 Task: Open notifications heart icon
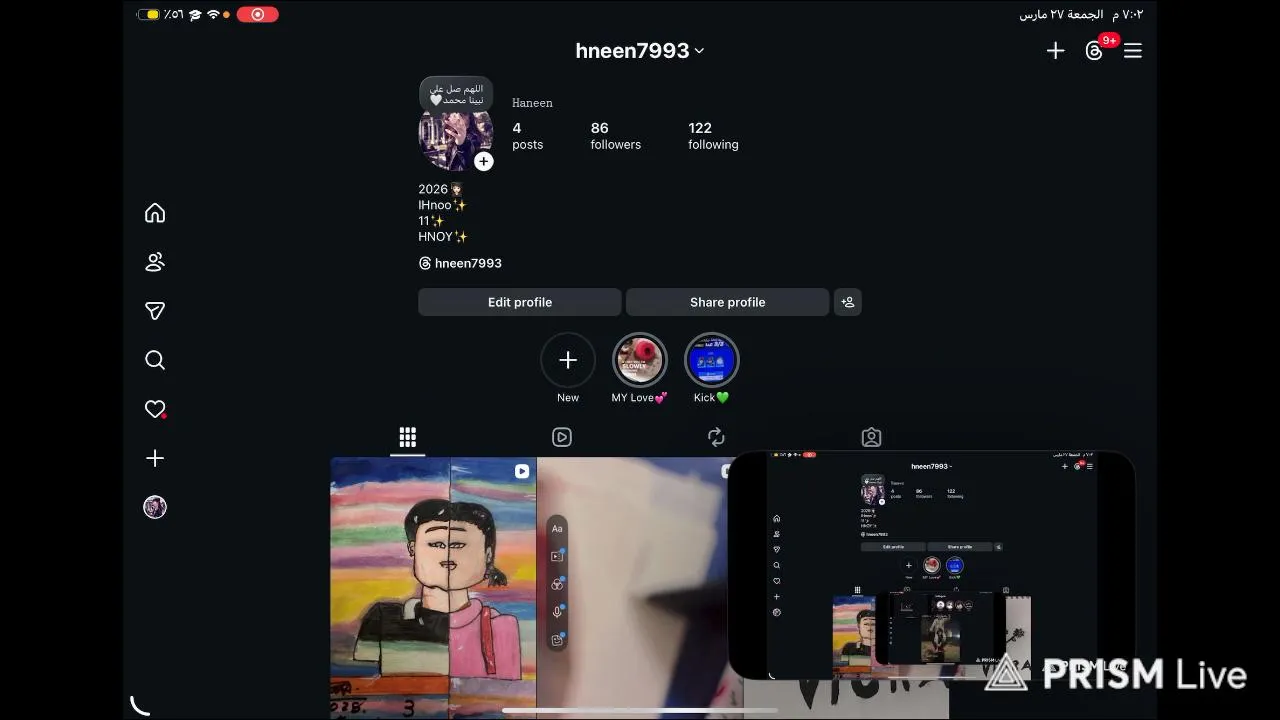[155, 409]
